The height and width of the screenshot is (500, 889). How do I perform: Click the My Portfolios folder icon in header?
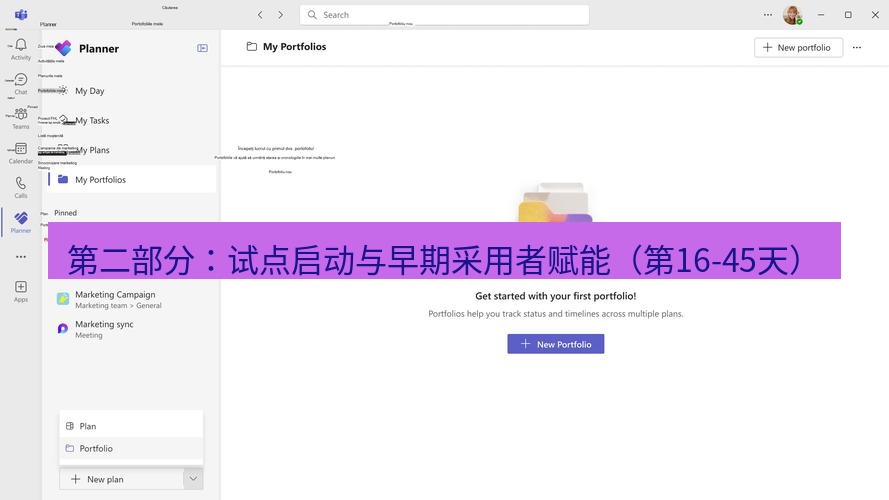coord(252,46)
